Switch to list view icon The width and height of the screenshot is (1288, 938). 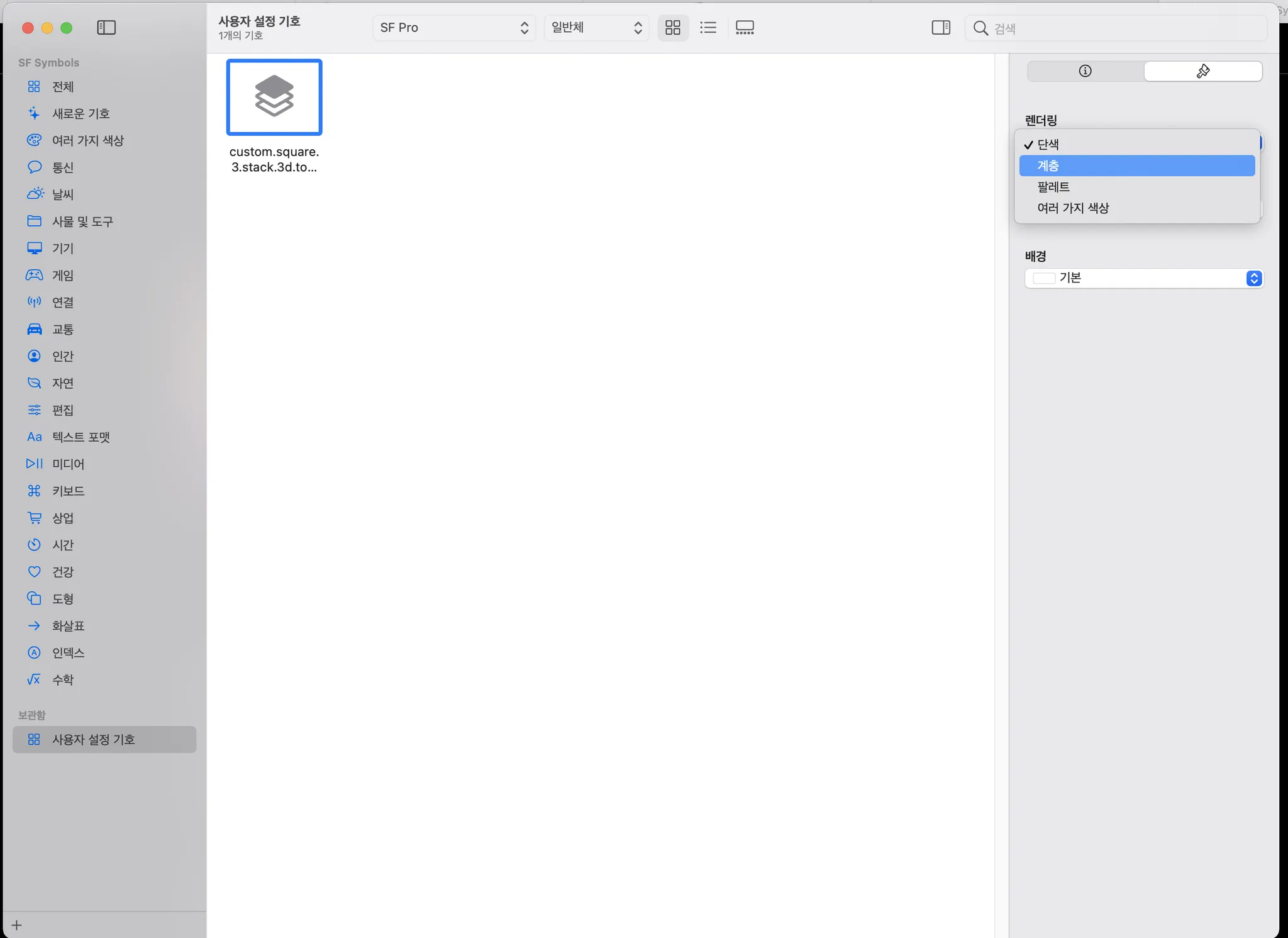click(x=708, y=28)
